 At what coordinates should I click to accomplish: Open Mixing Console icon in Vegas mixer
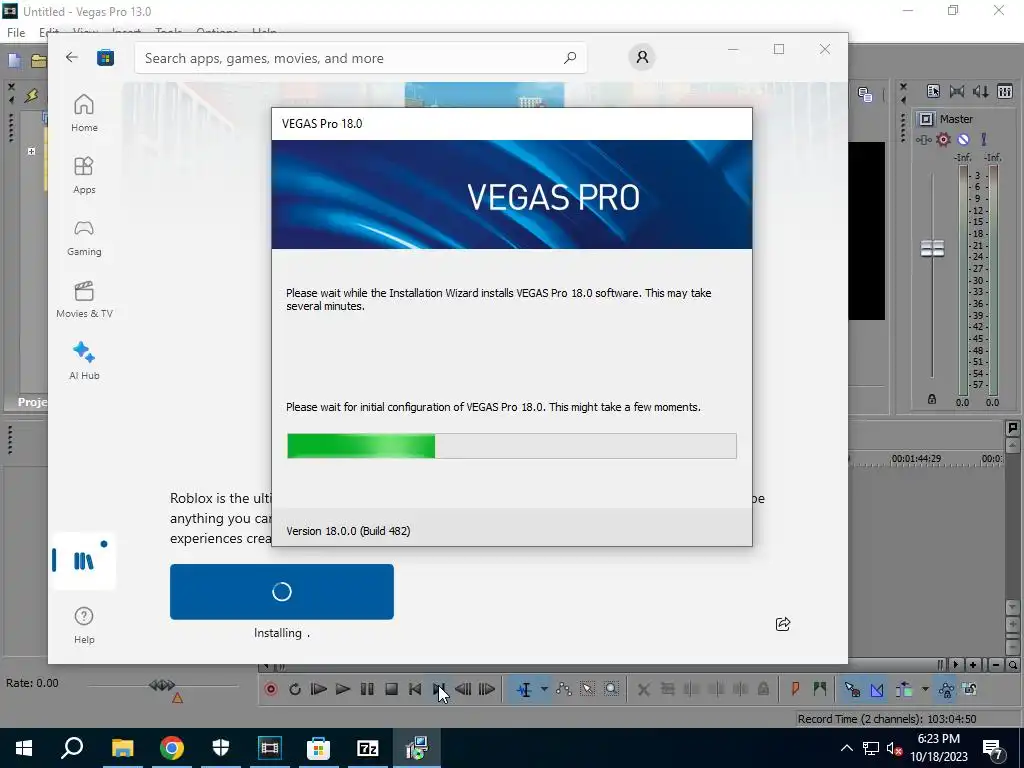pos(1004,91)
